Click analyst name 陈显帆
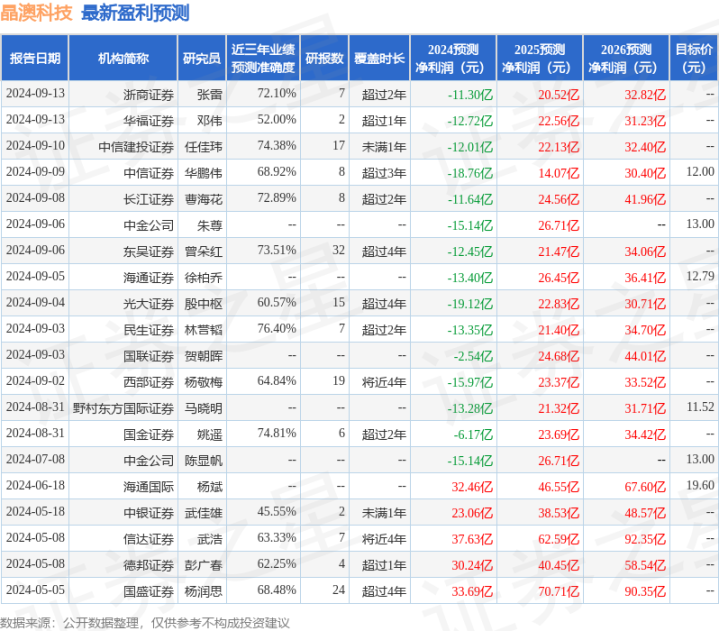Viewport: 719px width, 631px height. 204,460
